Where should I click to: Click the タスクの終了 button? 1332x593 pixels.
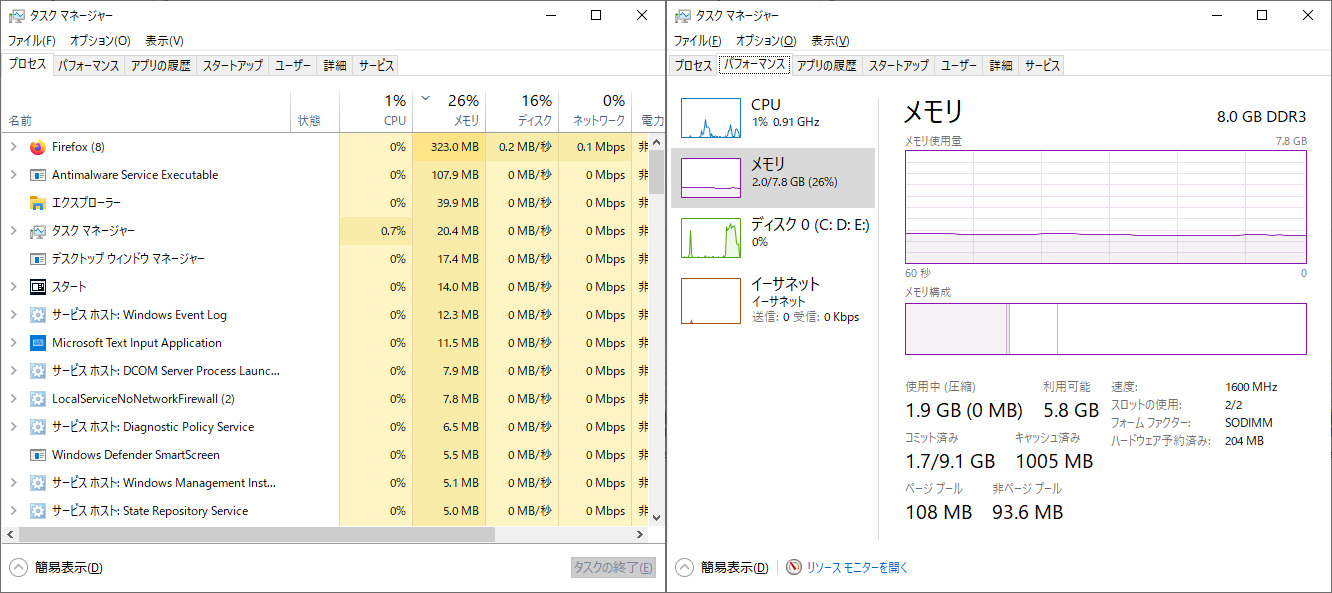pos(613,567)
